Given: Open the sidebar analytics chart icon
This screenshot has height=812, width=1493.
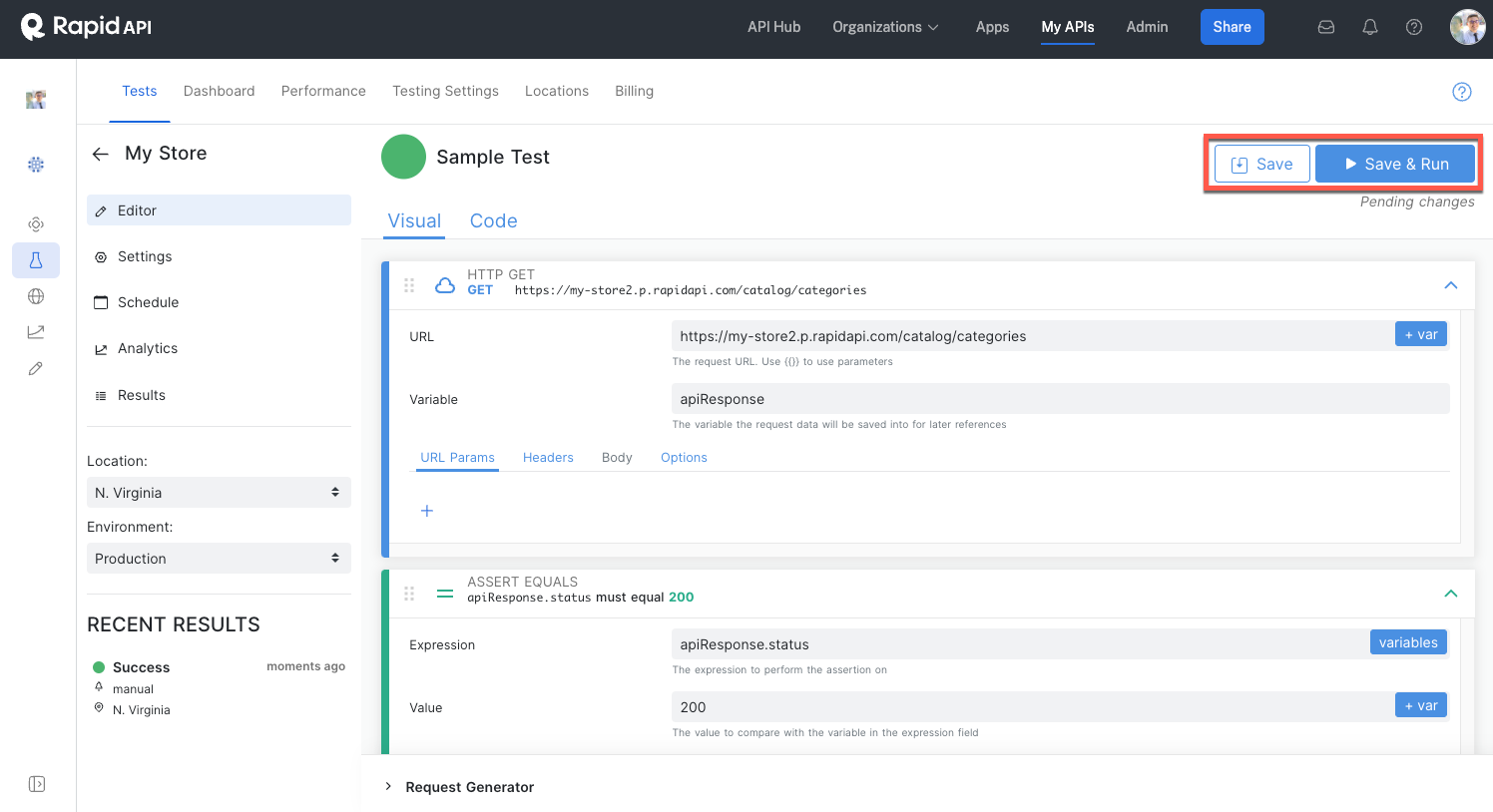Looking at the screenshot, I should (x=36, y=332).
